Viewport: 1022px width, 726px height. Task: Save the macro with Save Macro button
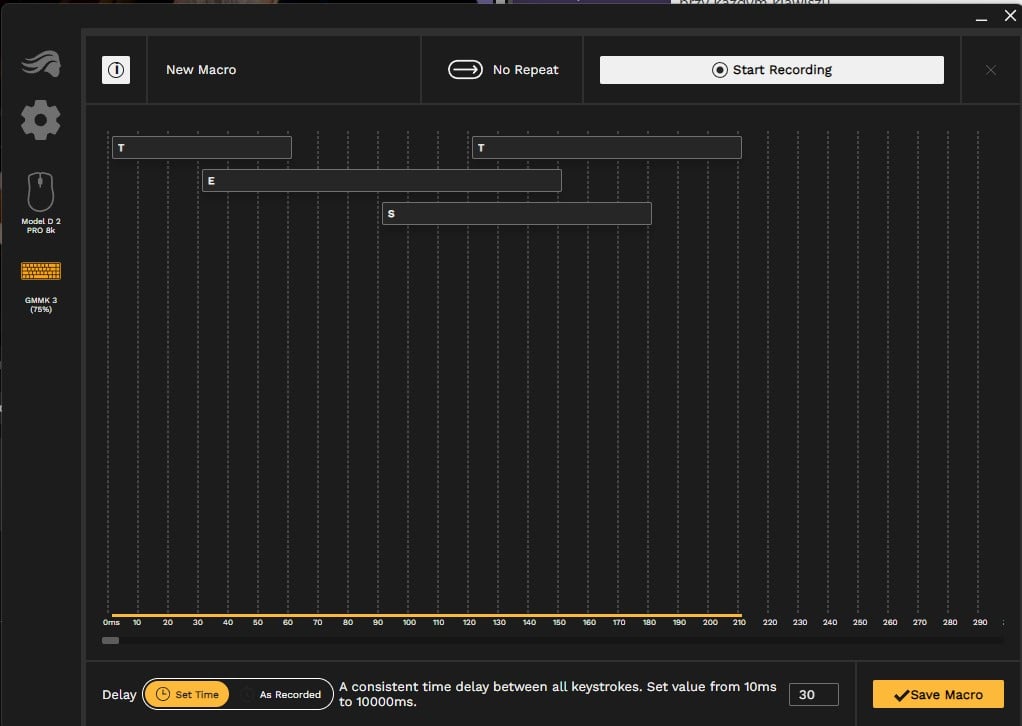[937, 695]
